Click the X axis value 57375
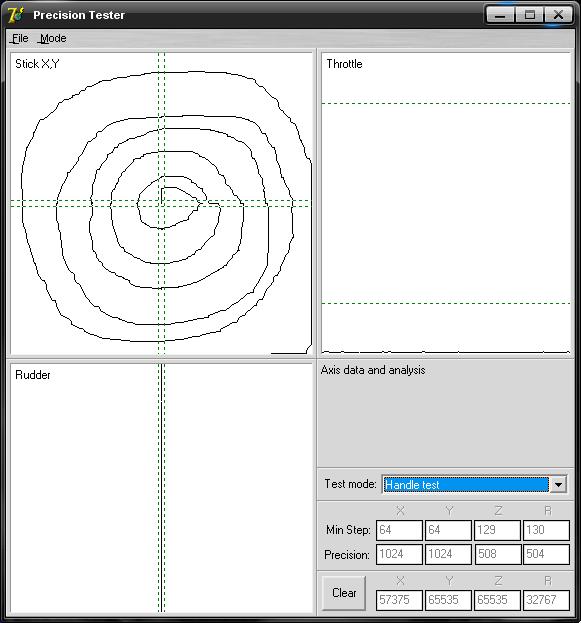 [399, 600]
